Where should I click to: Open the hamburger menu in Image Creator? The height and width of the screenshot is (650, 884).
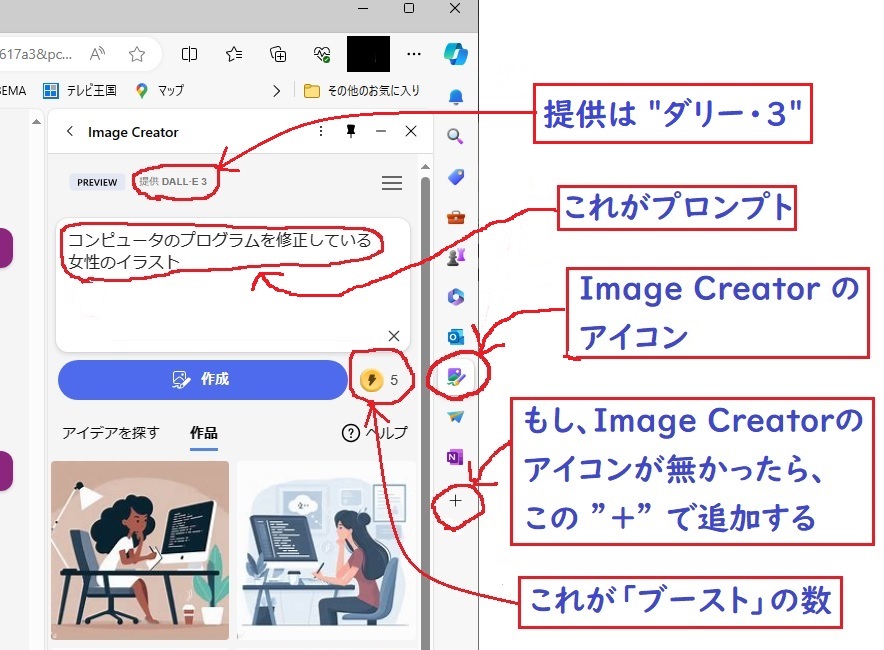pyautogui.click(x=392, y=183)
